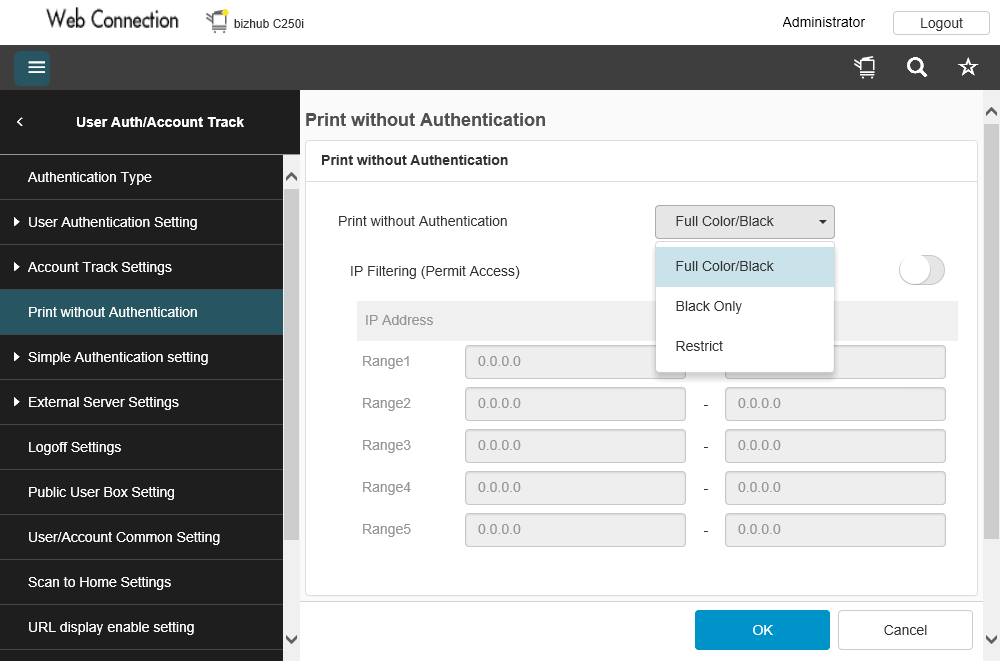The height and width of the screenshot is (661, 1000).
Task: Click the Range3 start IP address field
Action: [x=575, y=446]
